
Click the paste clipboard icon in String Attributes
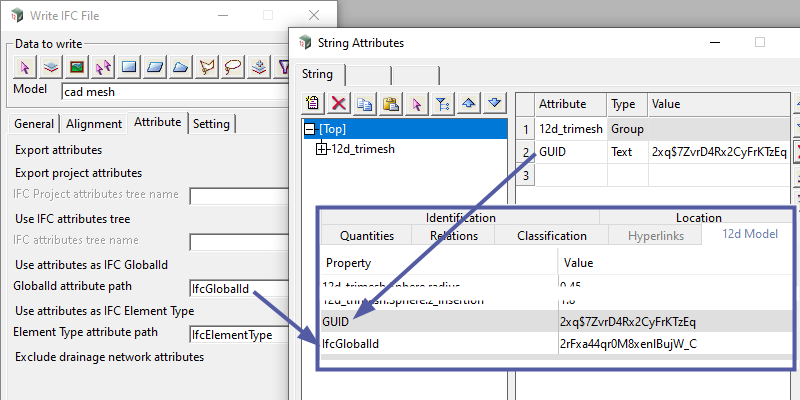point(391,103)
